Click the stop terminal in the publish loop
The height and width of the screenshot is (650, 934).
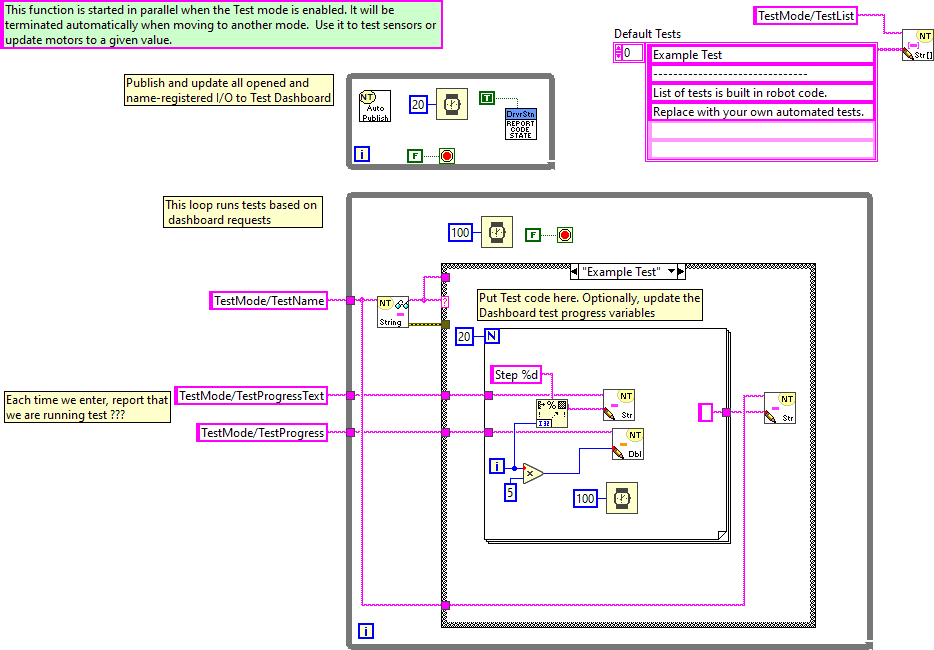point(446,155)
